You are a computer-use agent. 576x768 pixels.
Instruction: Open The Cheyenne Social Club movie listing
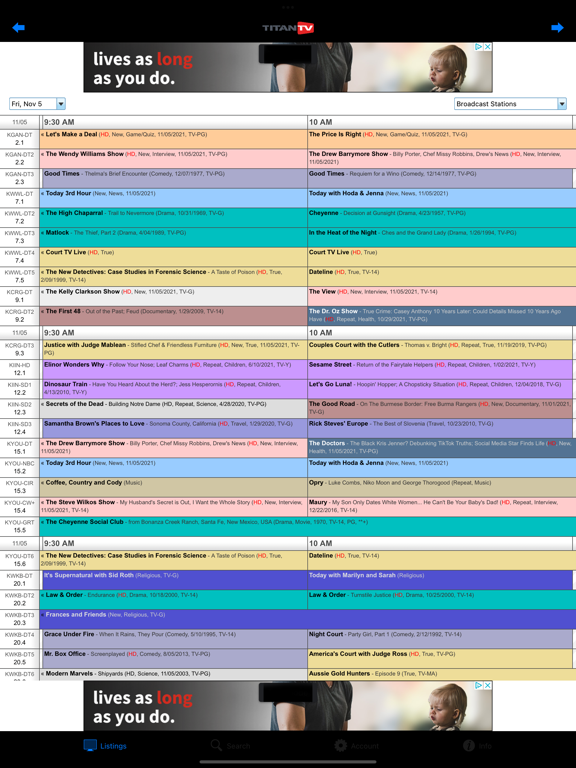point(308,526)
